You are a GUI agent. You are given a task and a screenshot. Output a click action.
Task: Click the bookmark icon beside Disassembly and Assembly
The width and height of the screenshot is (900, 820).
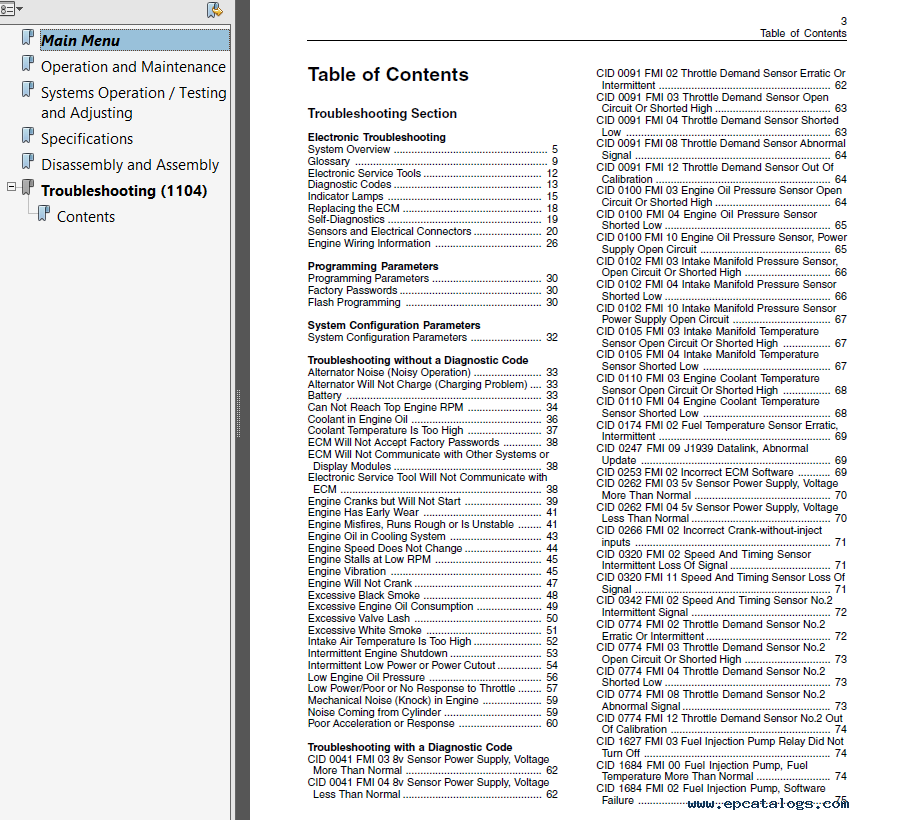(28, 161)
